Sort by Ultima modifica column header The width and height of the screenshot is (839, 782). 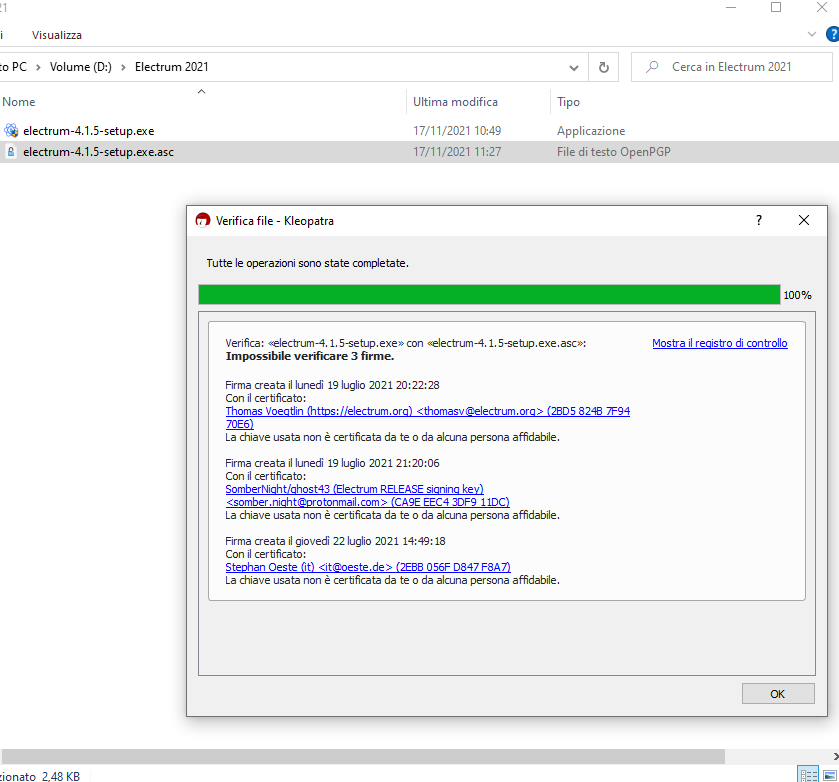tap(455, 102)
